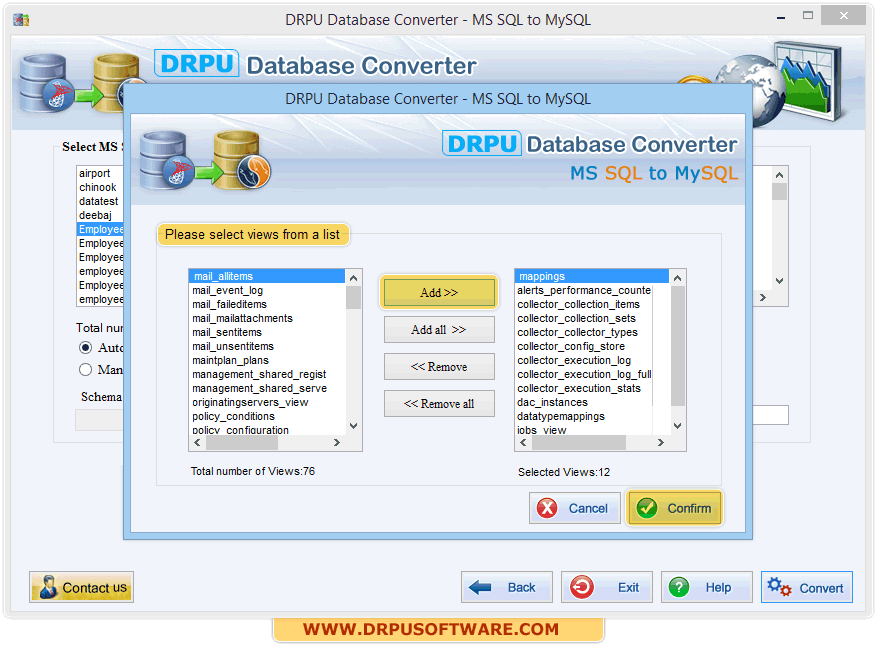Open Help from the bottom bar
877x645 pixels.
point(706,587)
